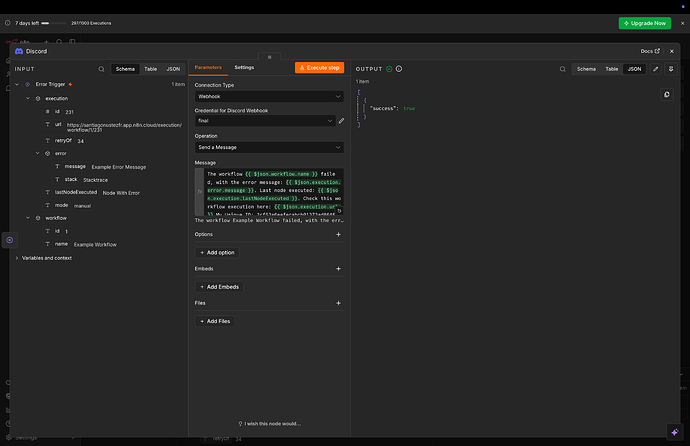The height and width of the screenshot is (446, 690).
Task: Click the workflow object icon
Action: (x=38, y=218)
